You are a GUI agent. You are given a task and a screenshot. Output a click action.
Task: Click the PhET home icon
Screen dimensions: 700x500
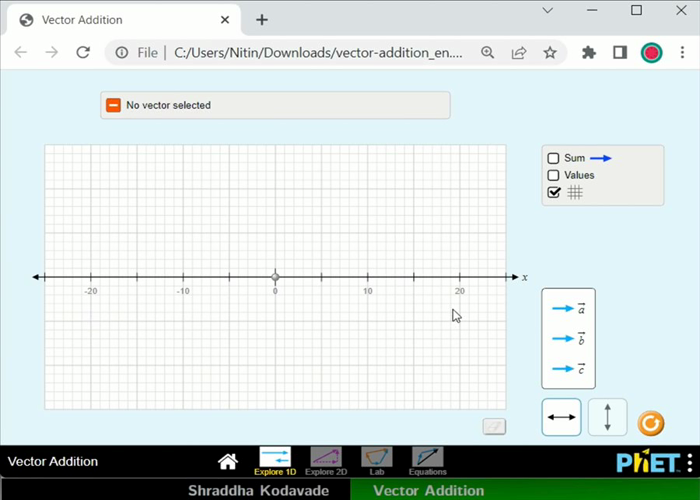coord(228,461)
